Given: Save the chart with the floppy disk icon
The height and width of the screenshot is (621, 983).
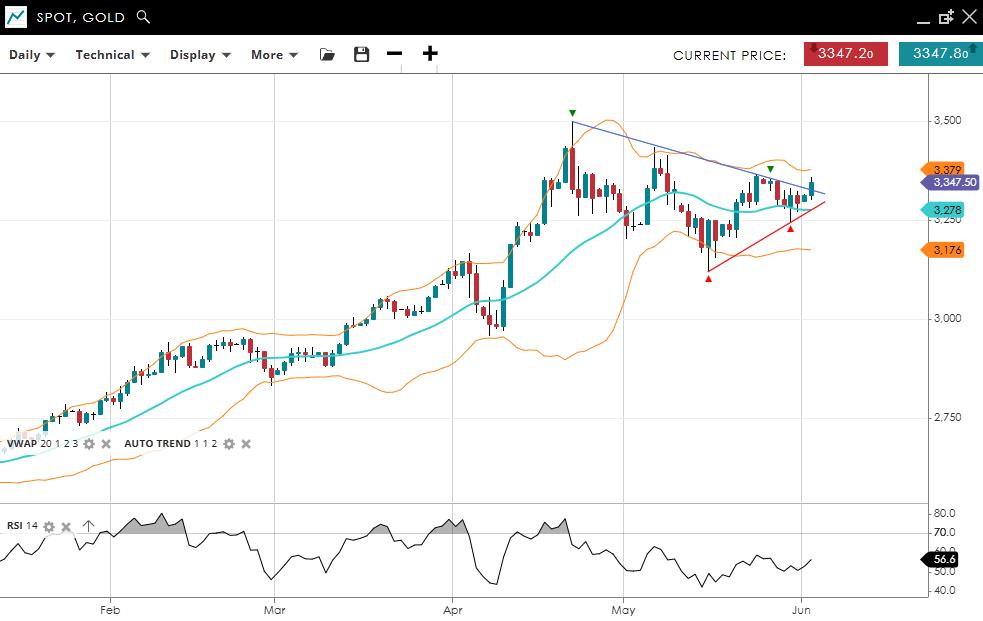Looking at the screenshot, I should pos(362,55).
